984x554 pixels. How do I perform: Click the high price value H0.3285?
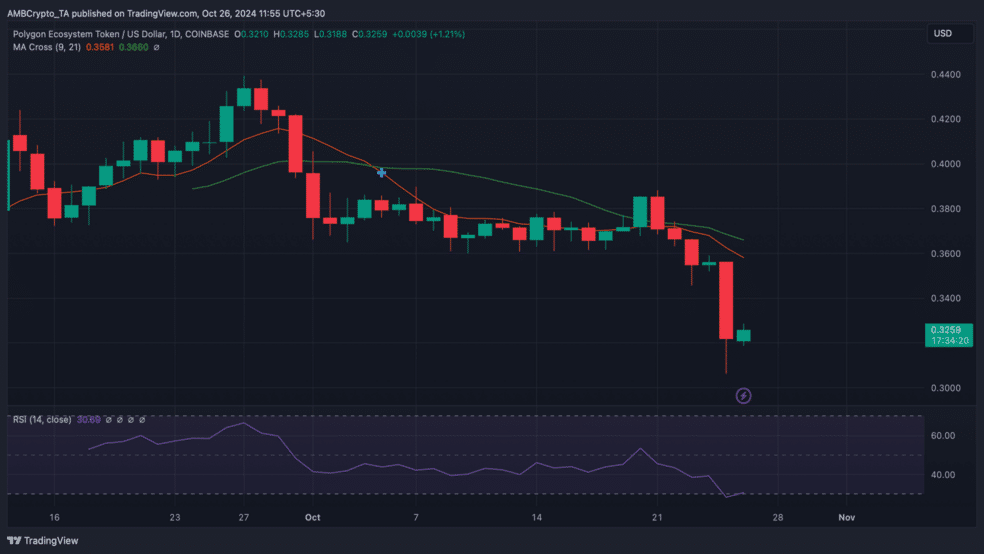[291, 35]
